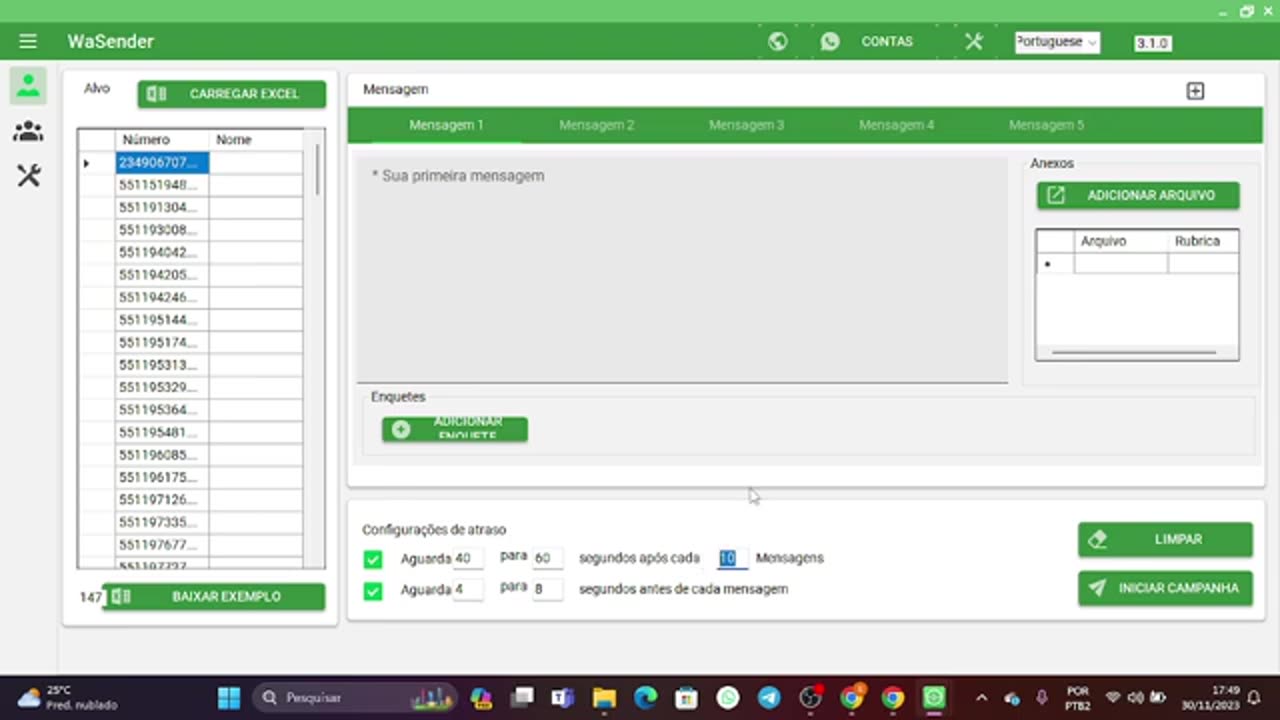
Task: Open the hamburger menu
Action: 28,41
